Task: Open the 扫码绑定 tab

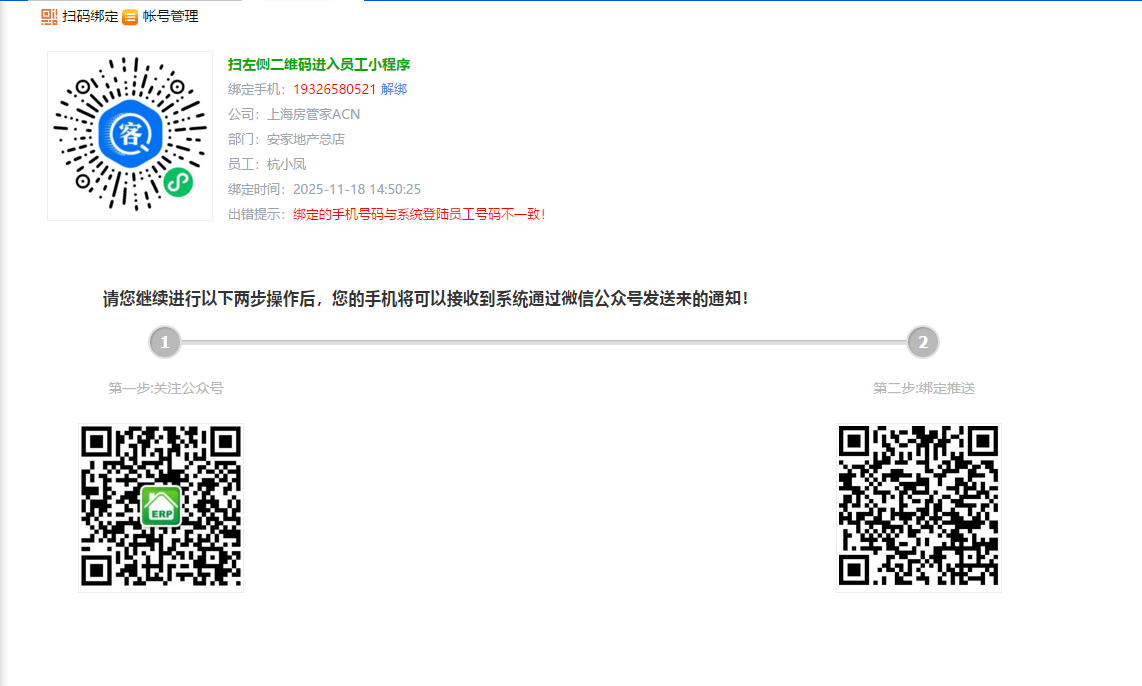Action: pyautogui.click(x=90, y=17)
